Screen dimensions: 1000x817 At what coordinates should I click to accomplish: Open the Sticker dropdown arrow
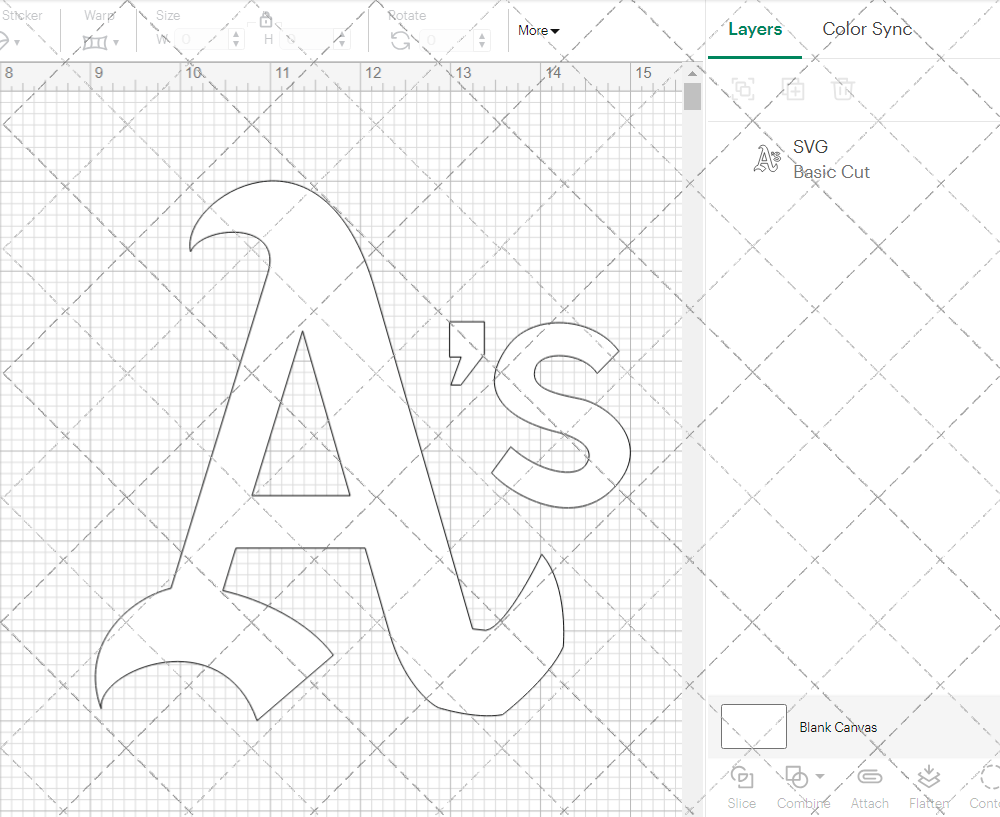[17, 43]
